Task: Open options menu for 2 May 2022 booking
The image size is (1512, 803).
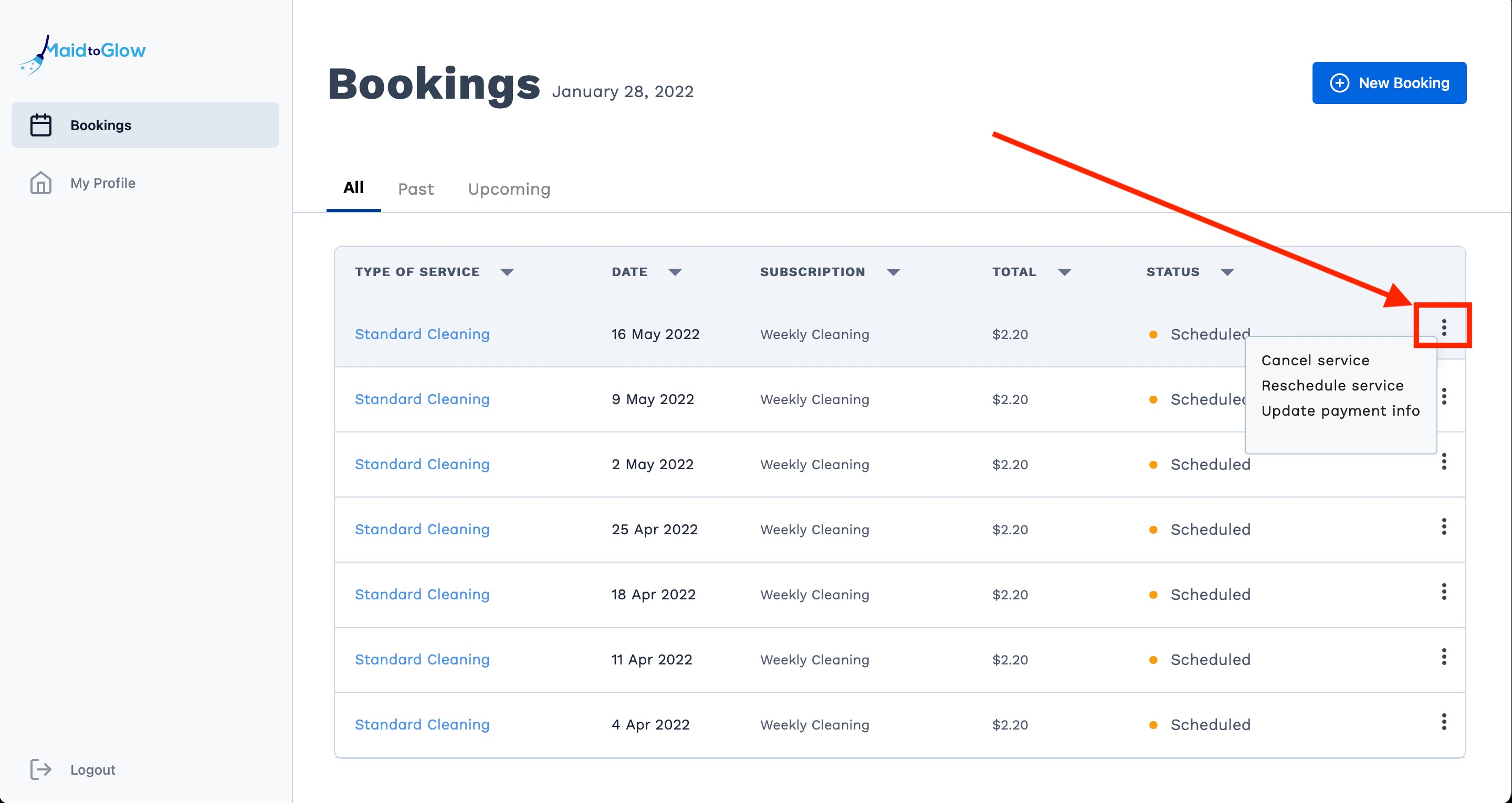Action: pos(1444,461)
